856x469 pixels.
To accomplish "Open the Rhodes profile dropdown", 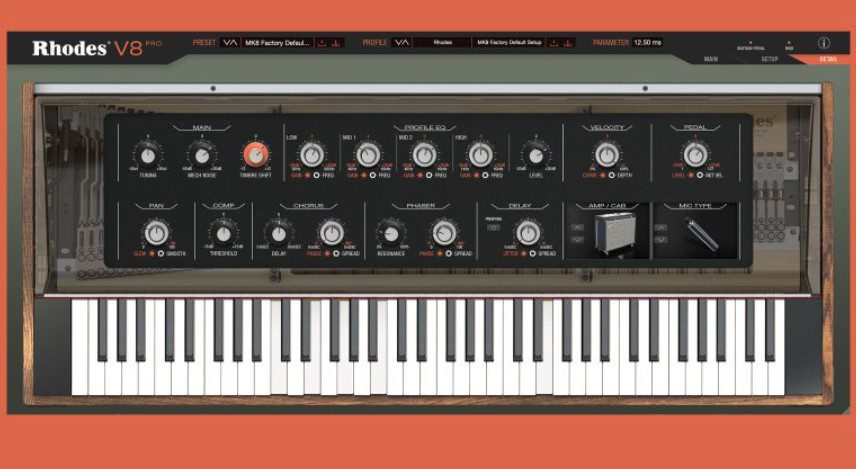I will point(442,43).
